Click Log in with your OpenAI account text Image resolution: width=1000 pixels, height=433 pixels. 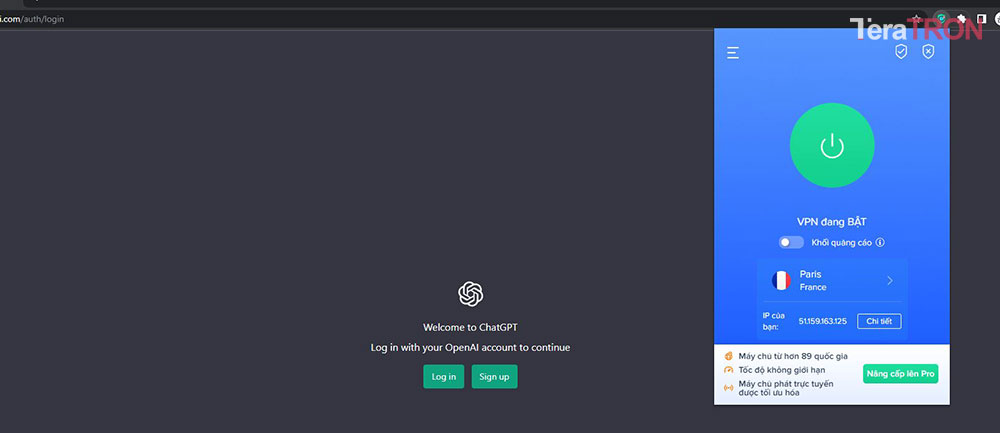471,348
